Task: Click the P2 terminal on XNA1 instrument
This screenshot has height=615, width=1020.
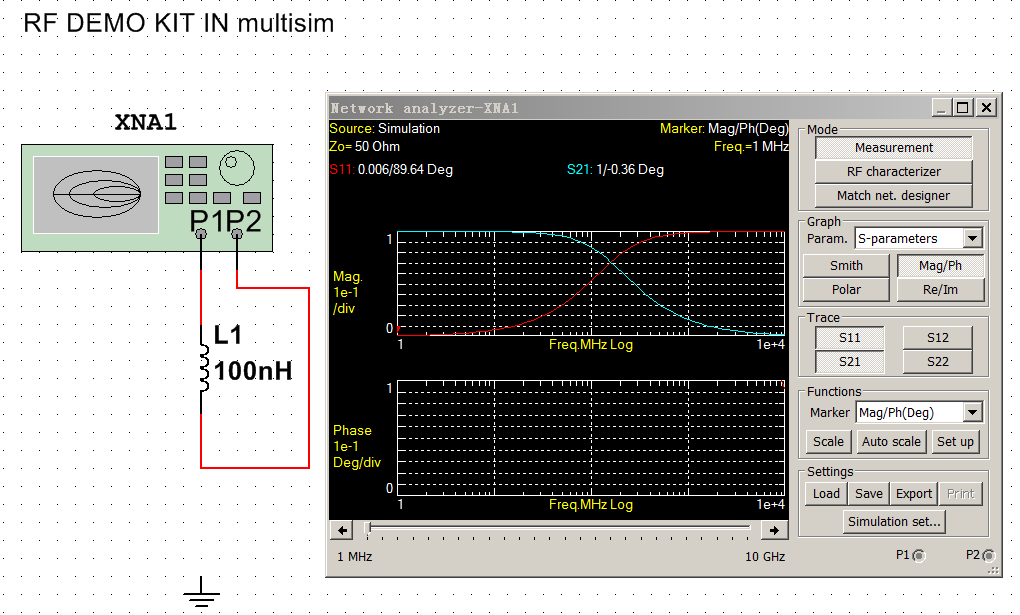Action: click(x=237, y=234)
